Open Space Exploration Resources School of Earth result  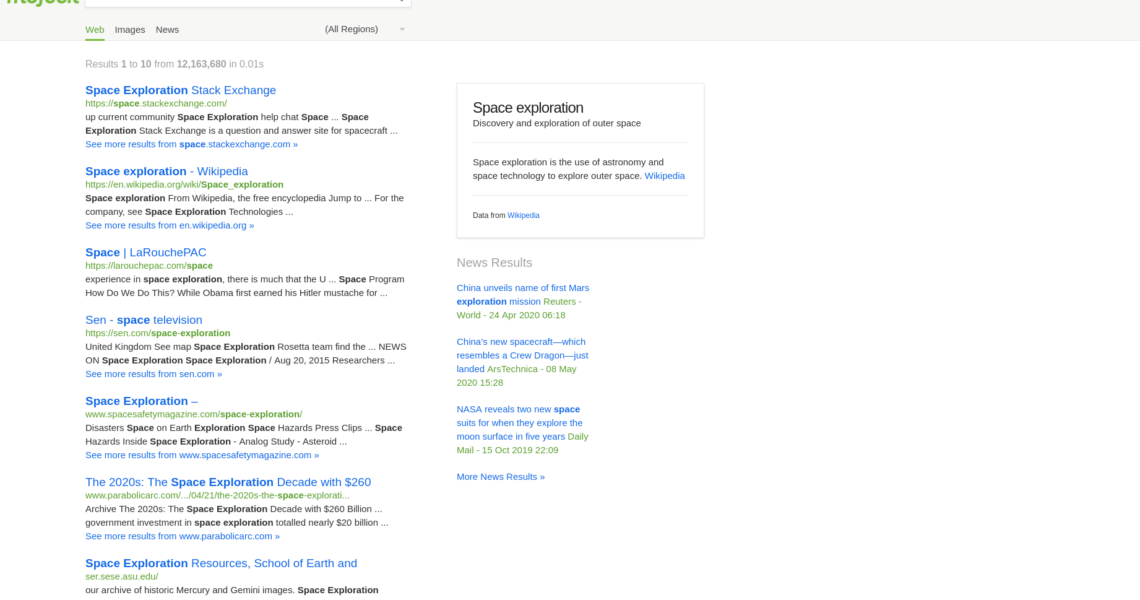(221, 563)
